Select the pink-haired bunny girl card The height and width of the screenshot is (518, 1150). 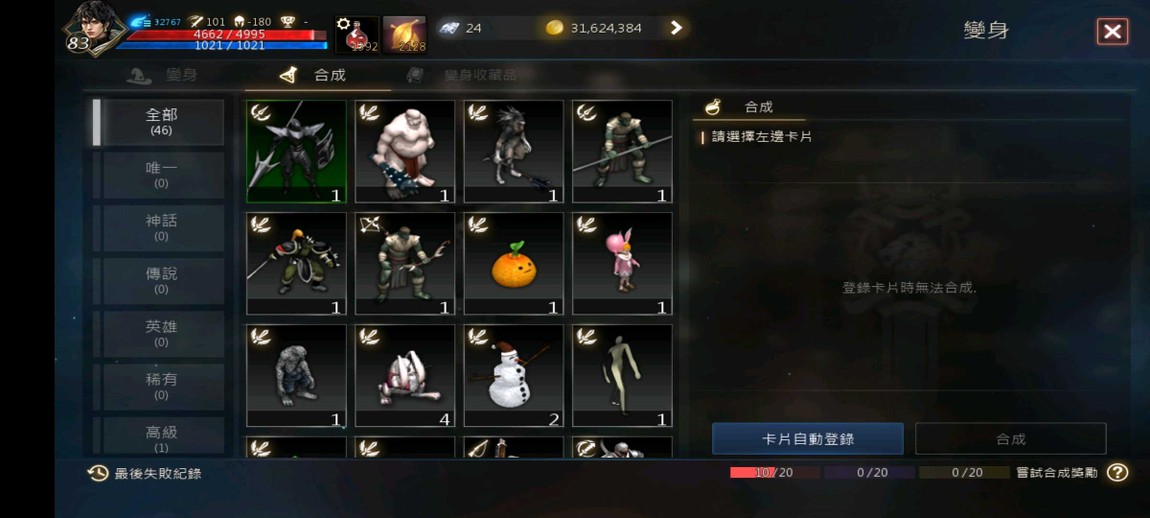622,263
